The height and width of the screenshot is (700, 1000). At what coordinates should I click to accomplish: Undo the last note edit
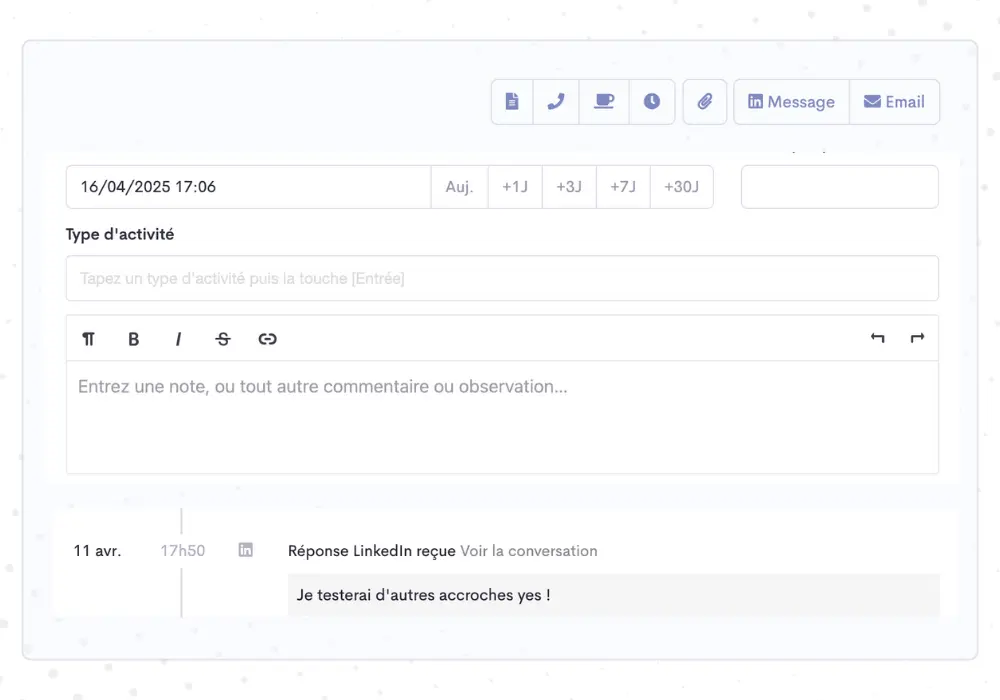[878, 338]
